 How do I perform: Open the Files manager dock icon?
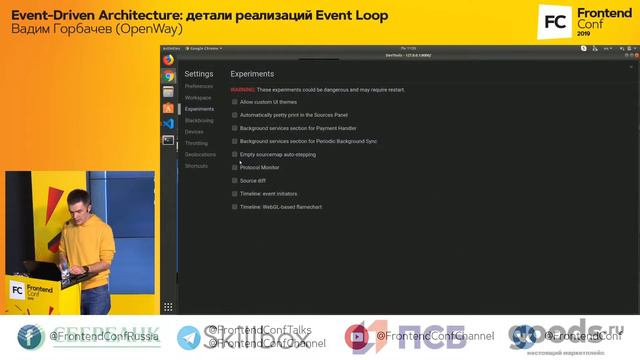(169, 92)
